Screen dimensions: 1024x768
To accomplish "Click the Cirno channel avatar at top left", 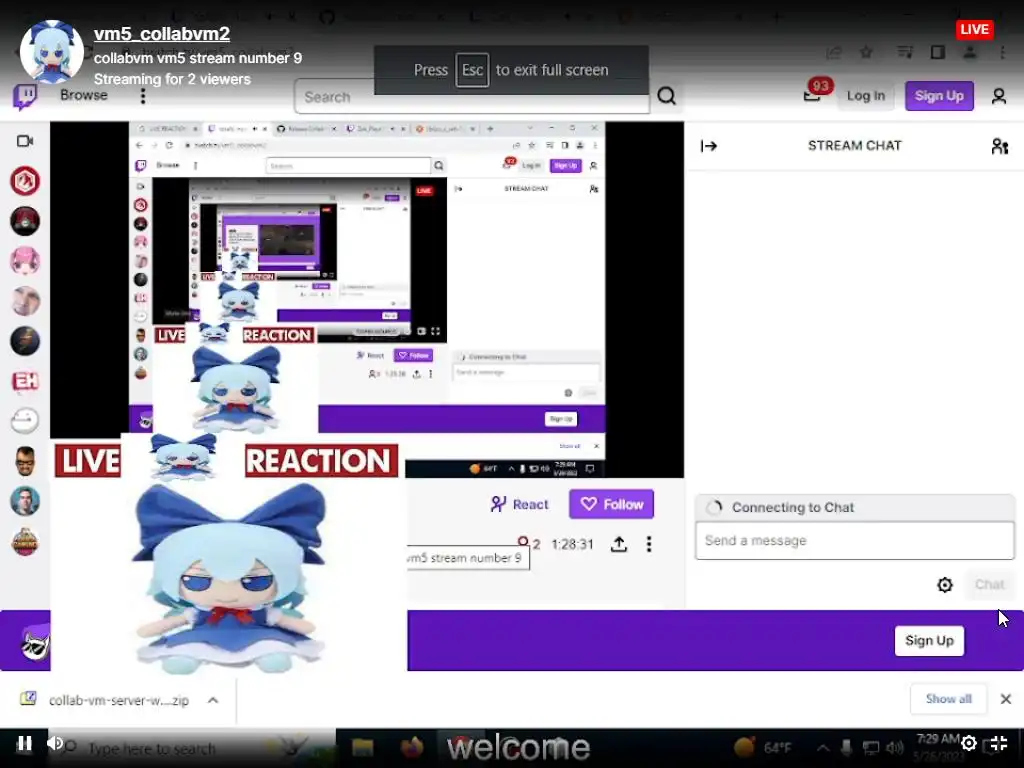I will point(52,52).
